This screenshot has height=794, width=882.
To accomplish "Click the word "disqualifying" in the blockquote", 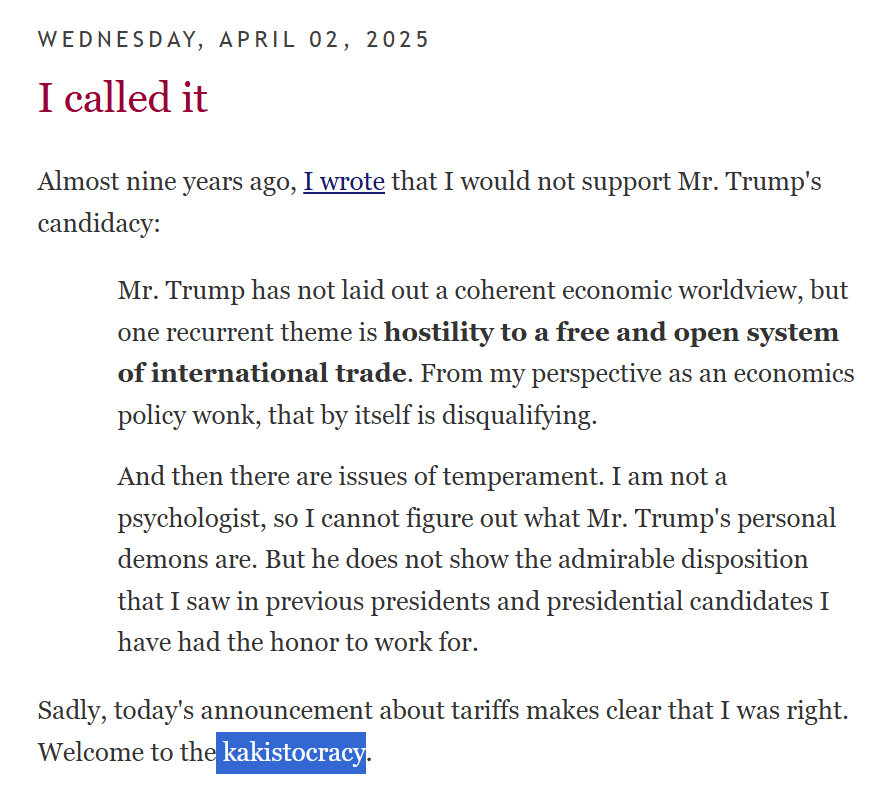I will point(519,416).
